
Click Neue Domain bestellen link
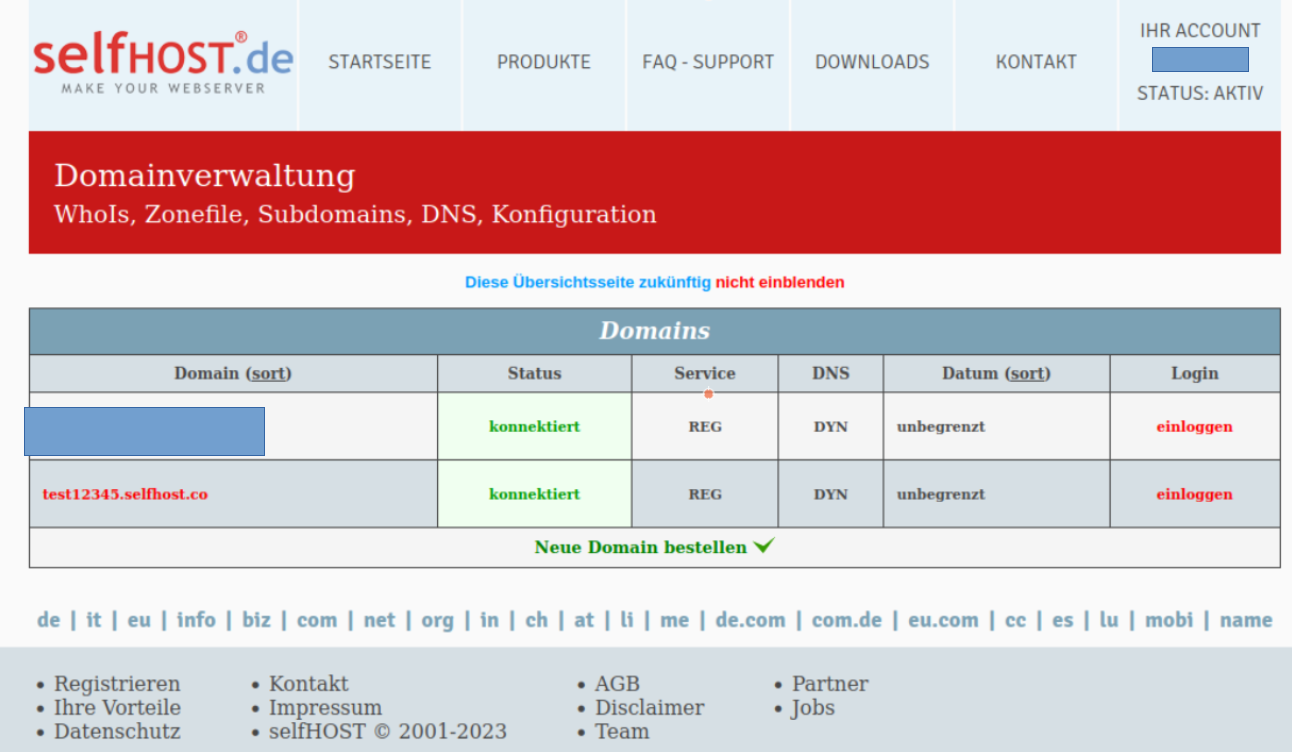[640, 547]
